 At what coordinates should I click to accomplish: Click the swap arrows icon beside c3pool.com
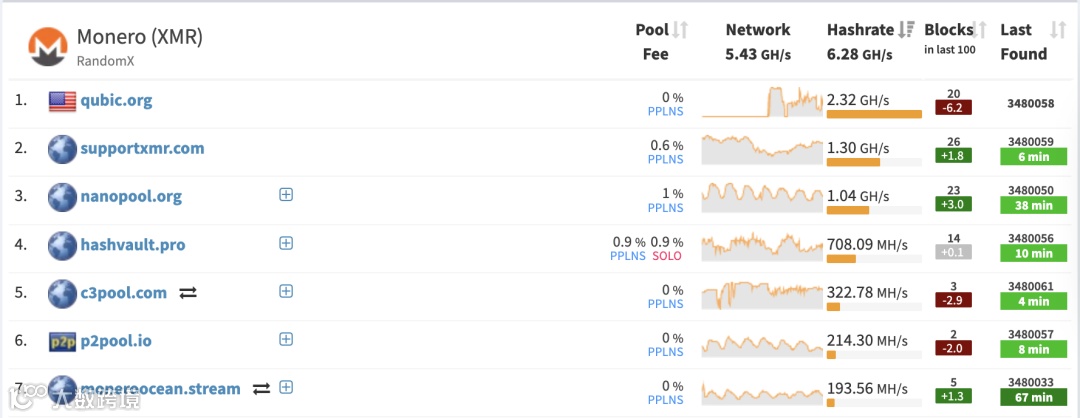[188, 293]
